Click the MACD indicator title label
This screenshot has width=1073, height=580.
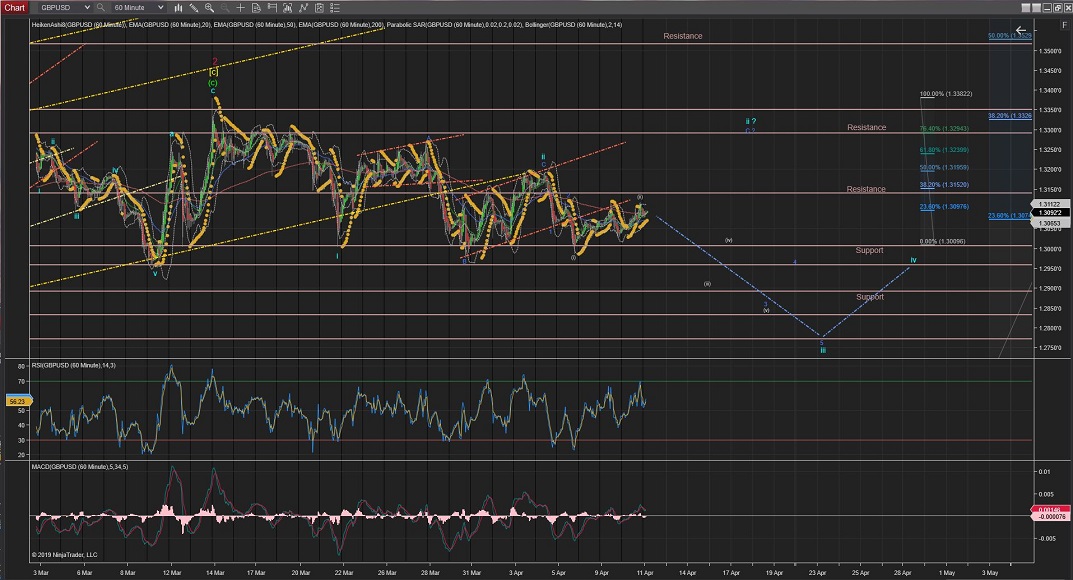coord(81,466)
